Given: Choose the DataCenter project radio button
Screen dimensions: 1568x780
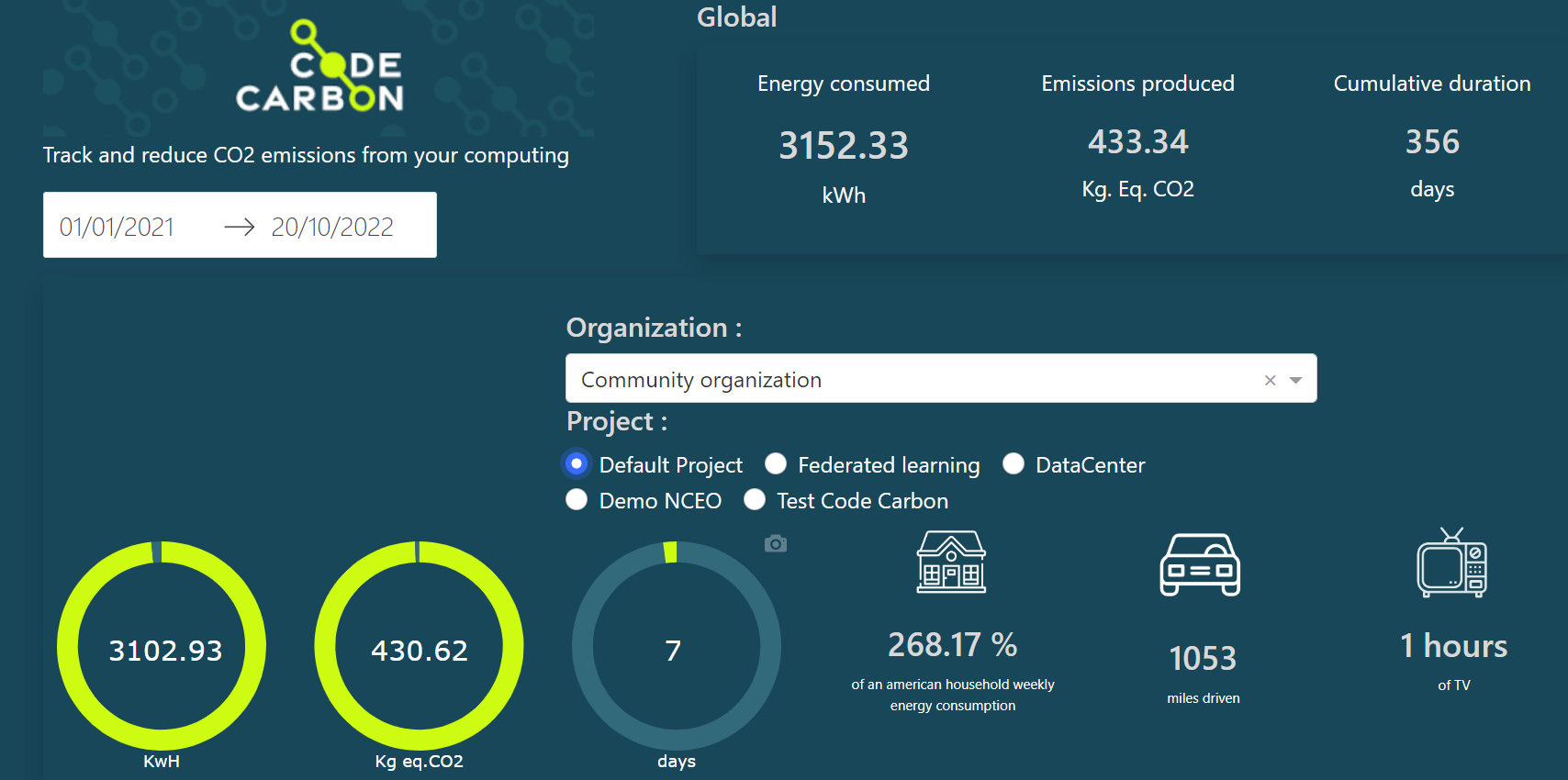Looking at the screenshot, I should click(x=1014, y=464).
